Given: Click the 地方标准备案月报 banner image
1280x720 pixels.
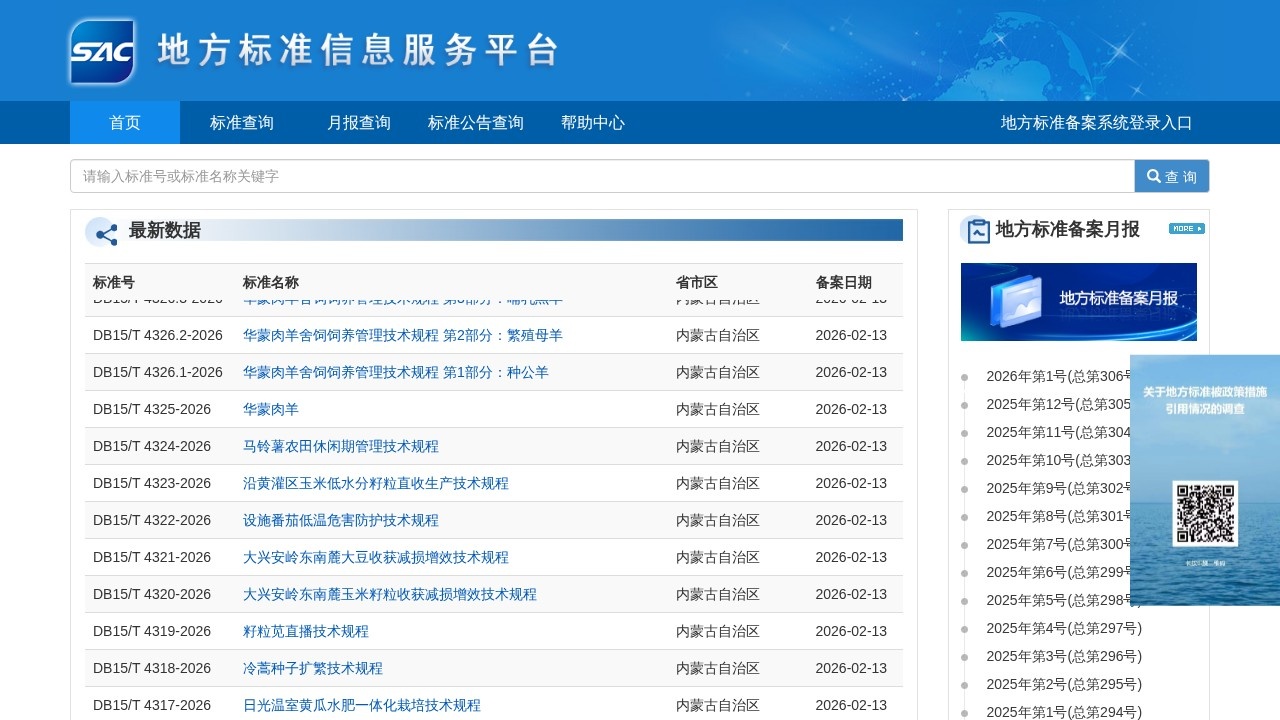Looking at the screenshot, I should point(1078,302).
